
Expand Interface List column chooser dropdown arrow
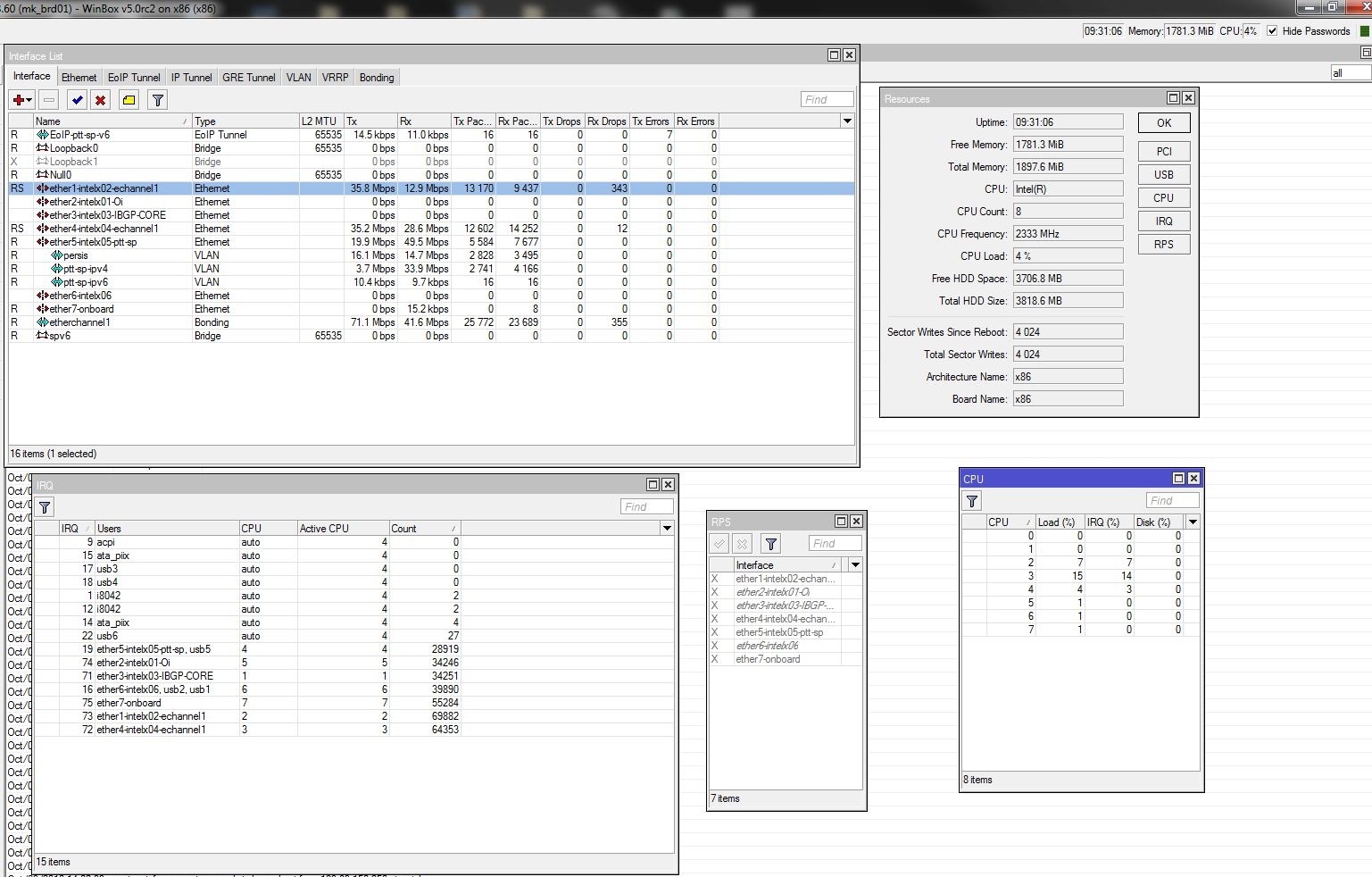(847, 121)
